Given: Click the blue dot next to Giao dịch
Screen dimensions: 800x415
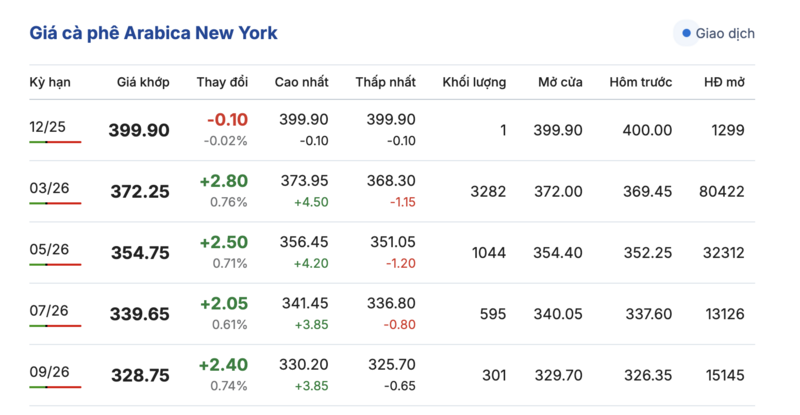Looking at the screenshot, I should [x=686, y=33].
